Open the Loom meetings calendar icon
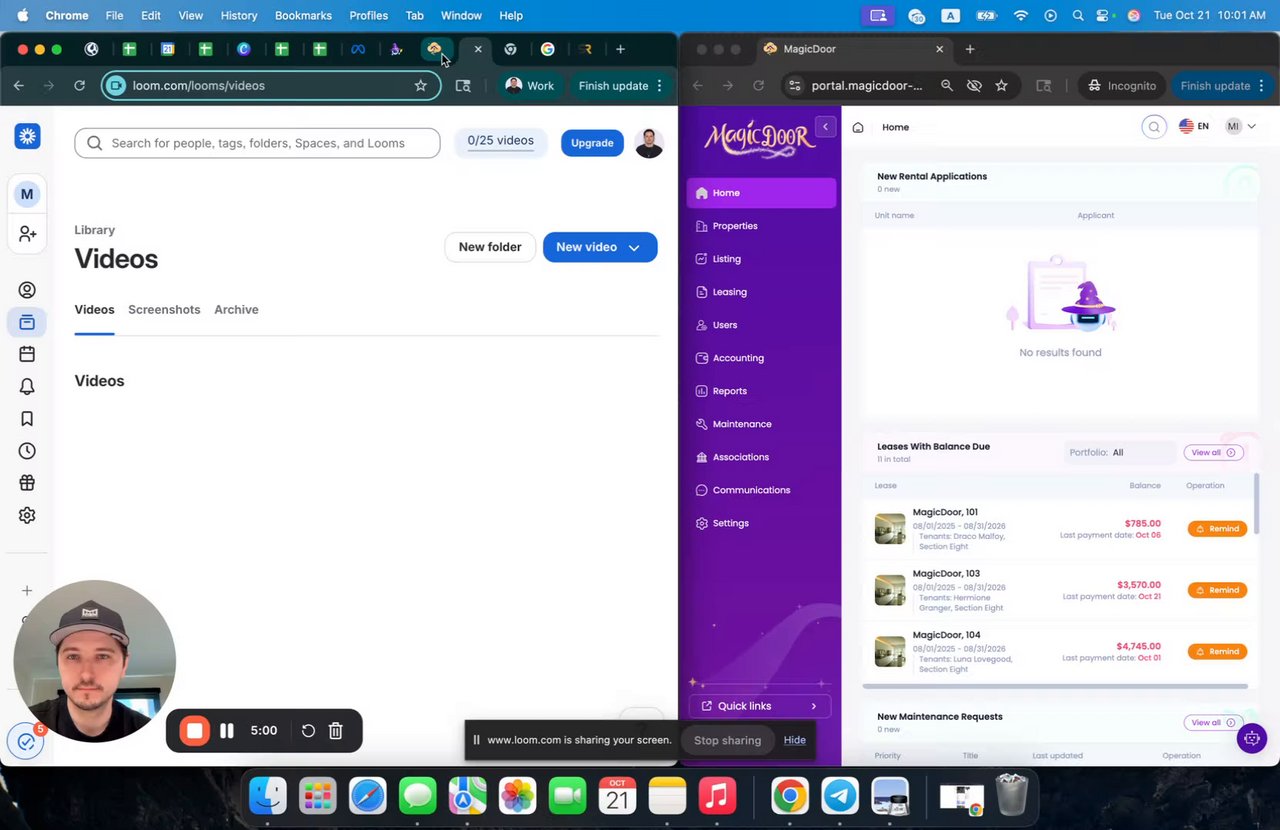Image resolution: width=1280 pixels, height=830 pixels. coord(27,354)
